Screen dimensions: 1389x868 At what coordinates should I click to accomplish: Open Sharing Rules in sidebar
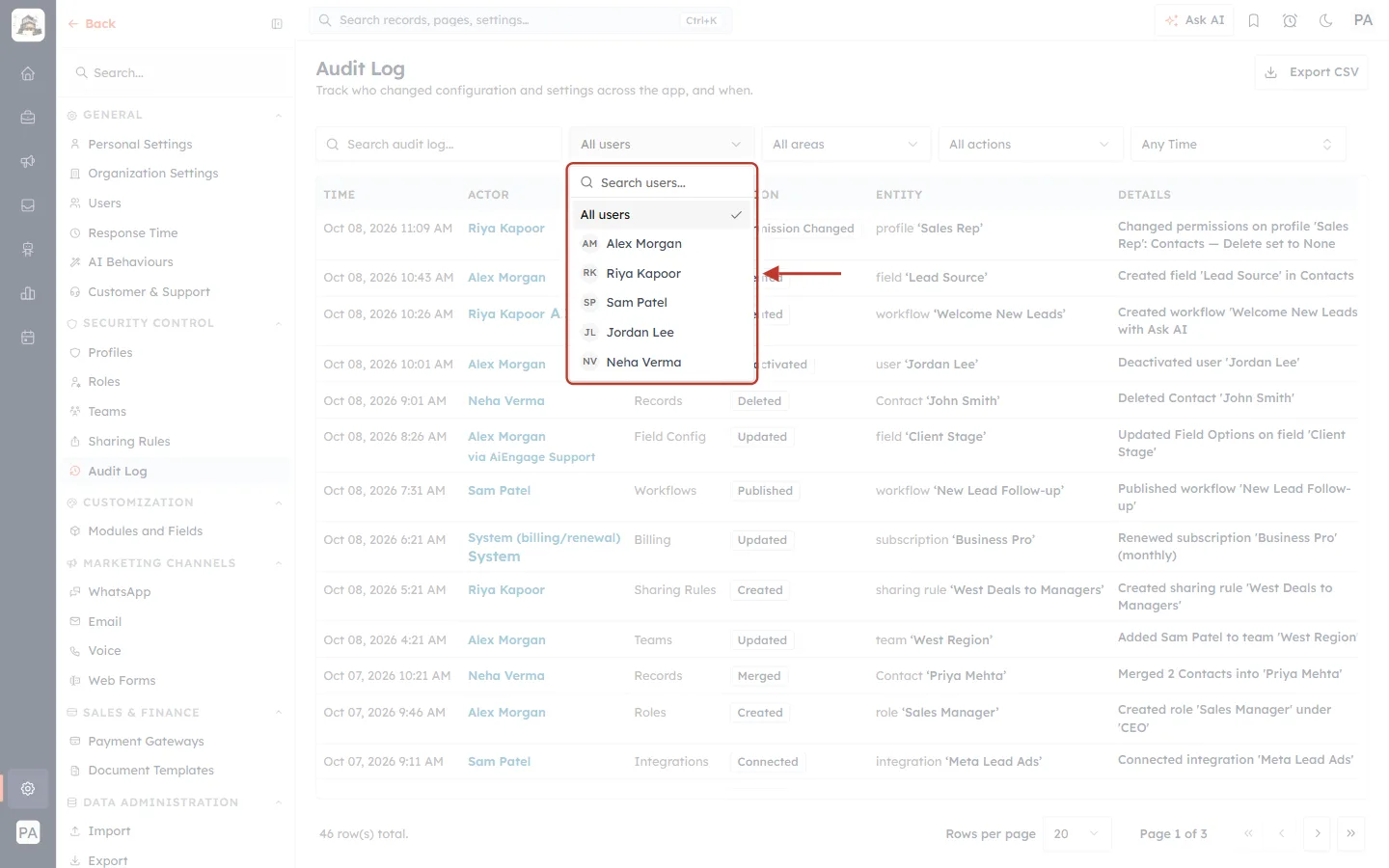129,442
